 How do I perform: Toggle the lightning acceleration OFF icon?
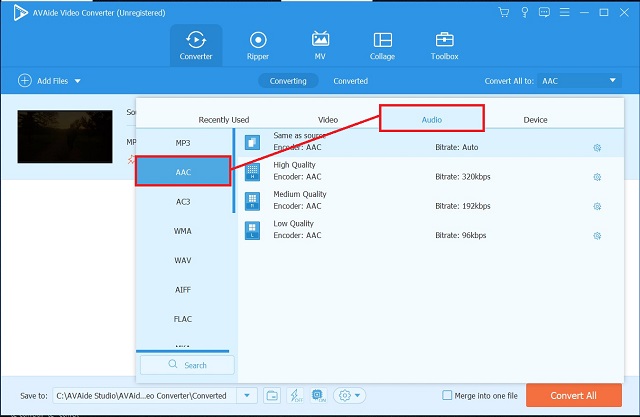tap(296, 395)
